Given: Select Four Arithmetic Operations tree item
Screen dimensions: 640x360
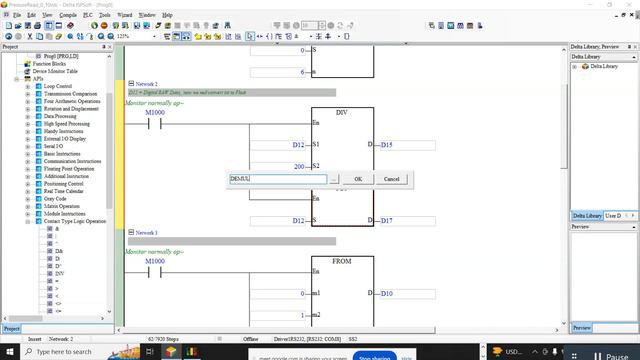Looking at the screenshot, I should [x=72, y=101].
